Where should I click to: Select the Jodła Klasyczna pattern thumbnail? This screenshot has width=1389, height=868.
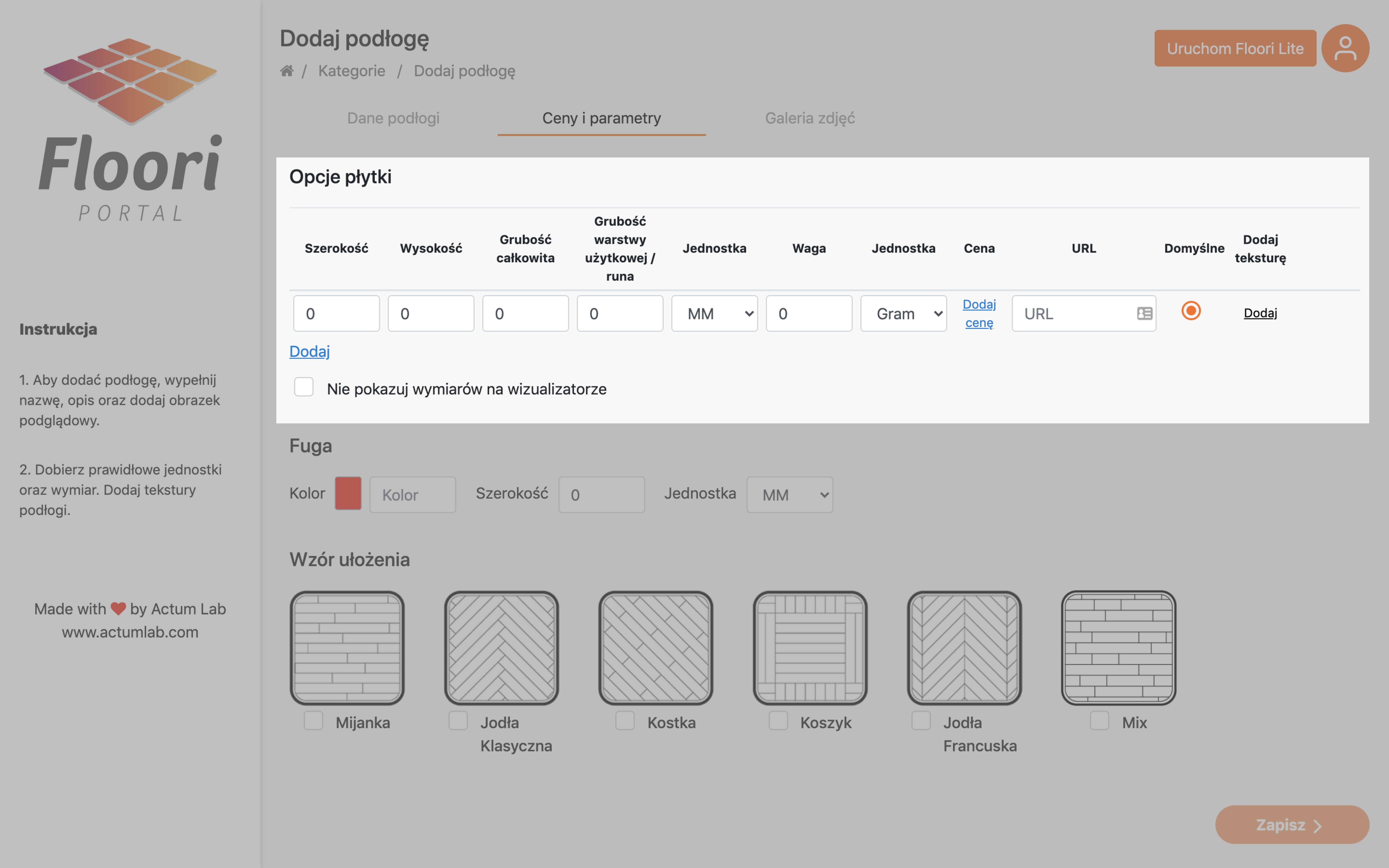[x=502, y=648]
